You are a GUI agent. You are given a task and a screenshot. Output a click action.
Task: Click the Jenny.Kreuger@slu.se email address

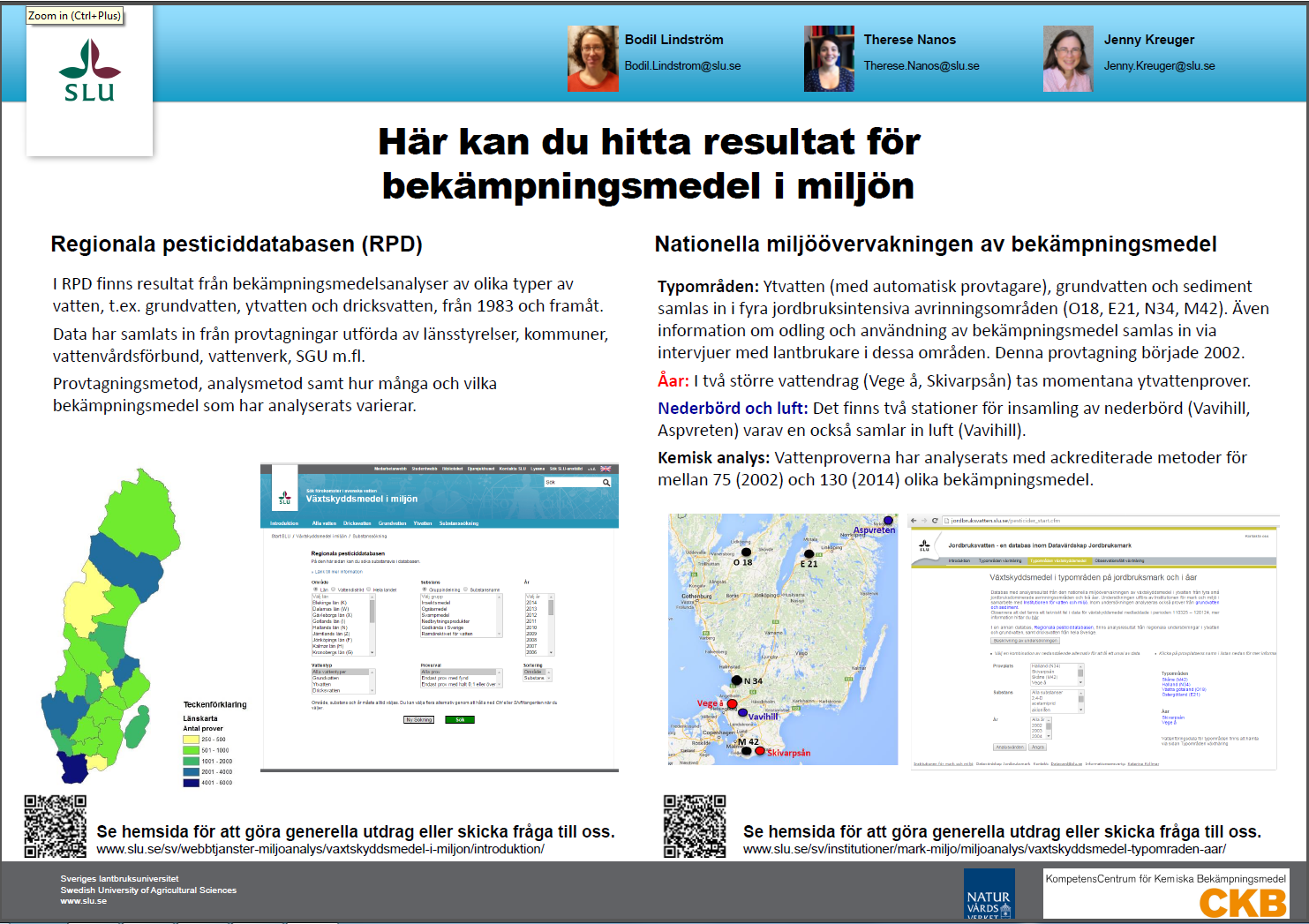click(x=1159, y=66)
